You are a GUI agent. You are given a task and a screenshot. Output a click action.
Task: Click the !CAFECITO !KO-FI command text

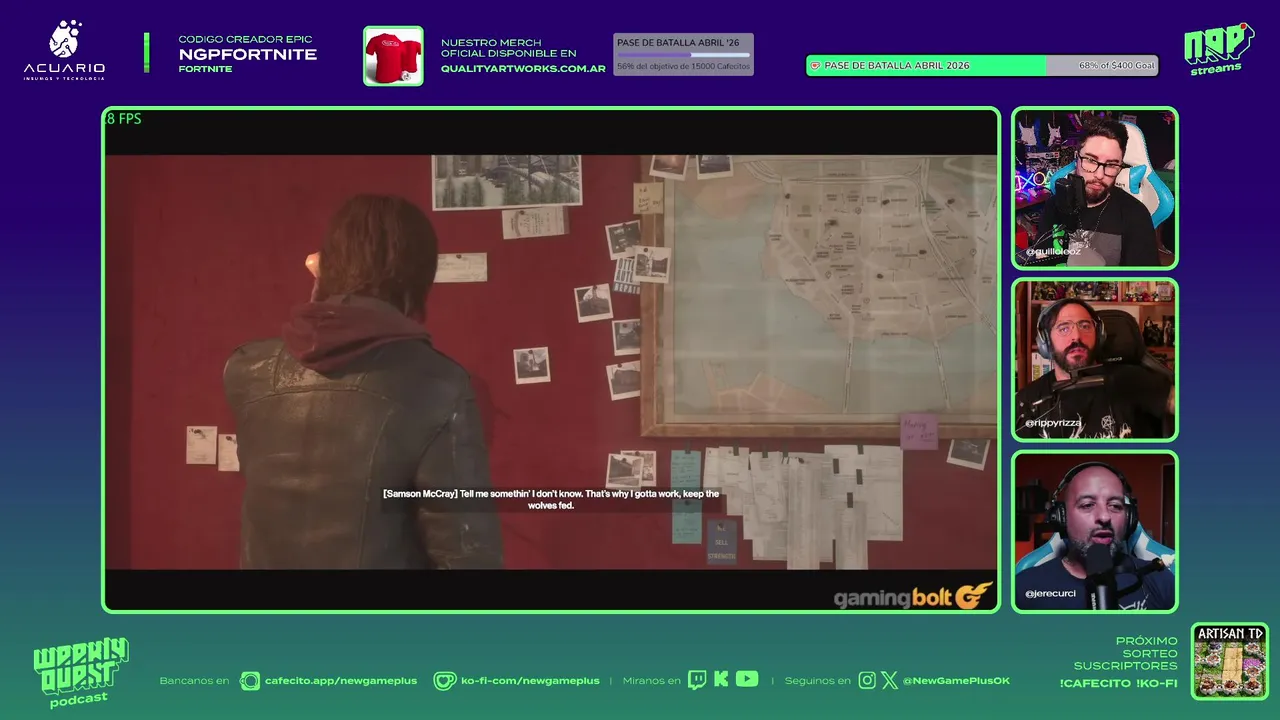pos(1118,684)
